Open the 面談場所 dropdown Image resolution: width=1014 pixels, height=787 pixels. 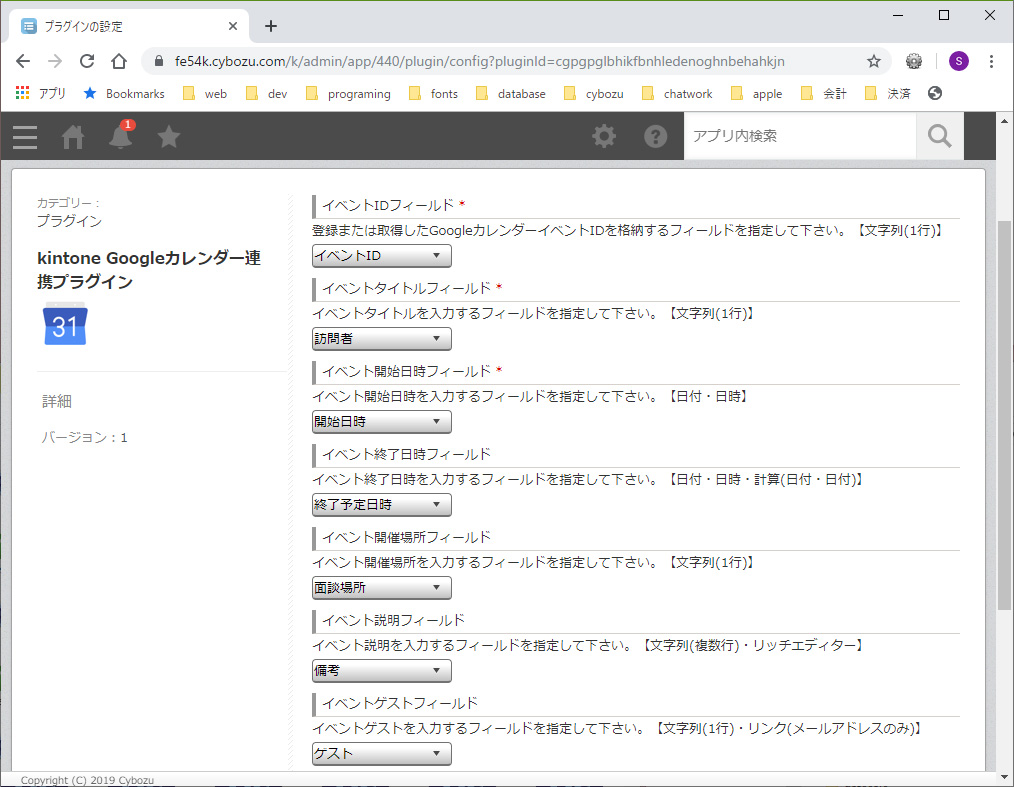pyautogui.click(x=382, y=588)
